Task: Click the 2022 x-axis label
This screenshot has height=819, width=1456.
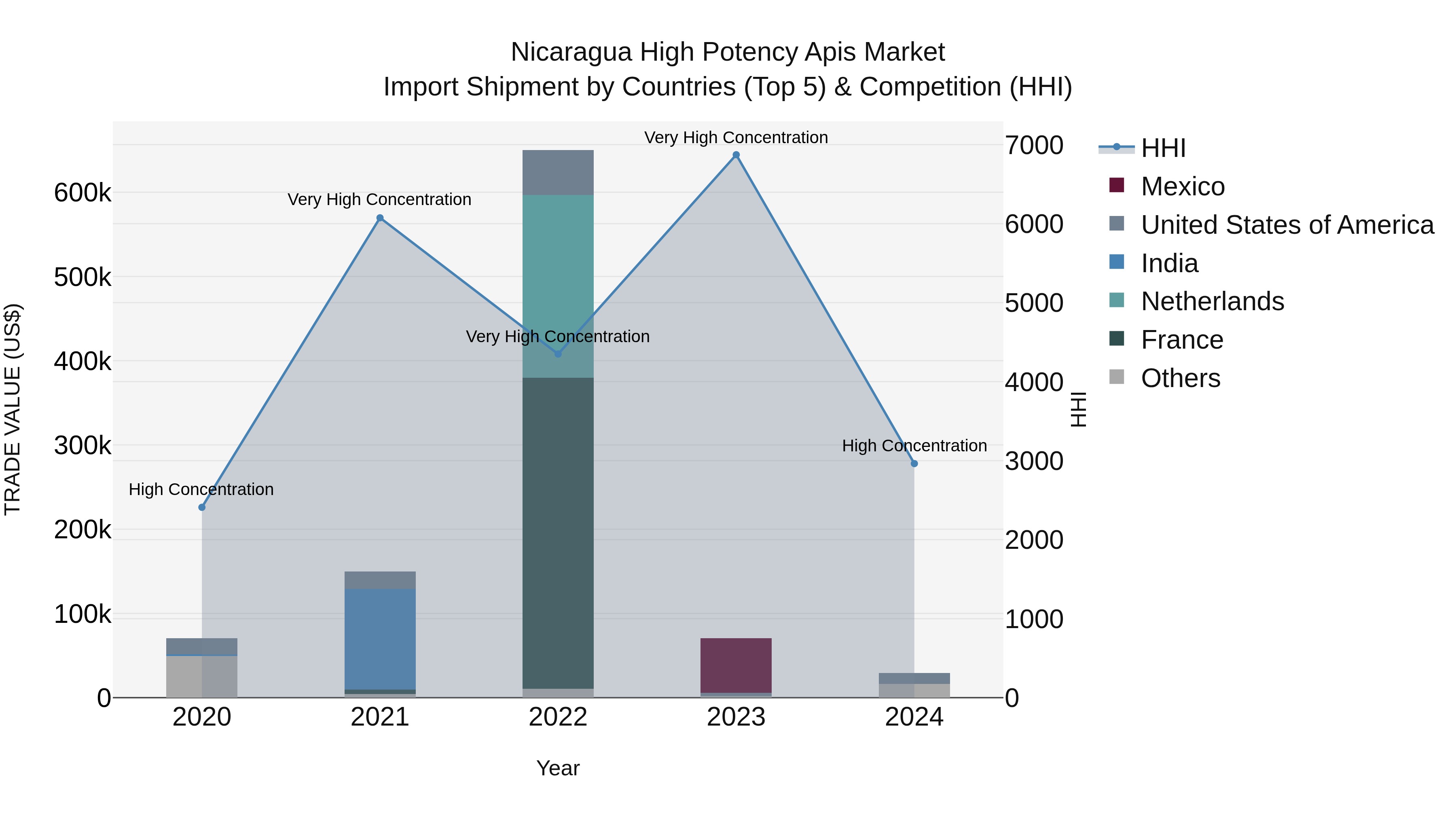Action: [558, 717]
